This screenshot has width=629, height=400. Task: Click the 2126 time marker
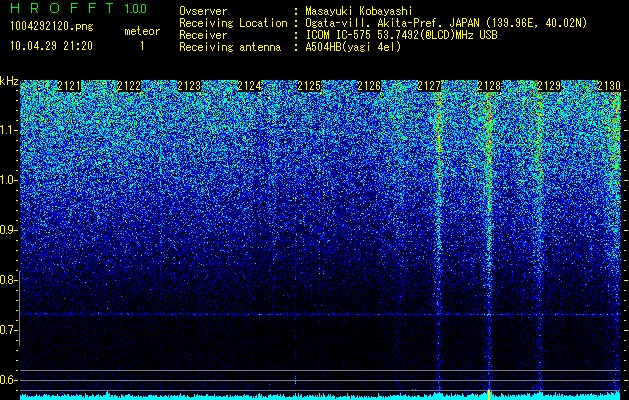pos(369,86)
